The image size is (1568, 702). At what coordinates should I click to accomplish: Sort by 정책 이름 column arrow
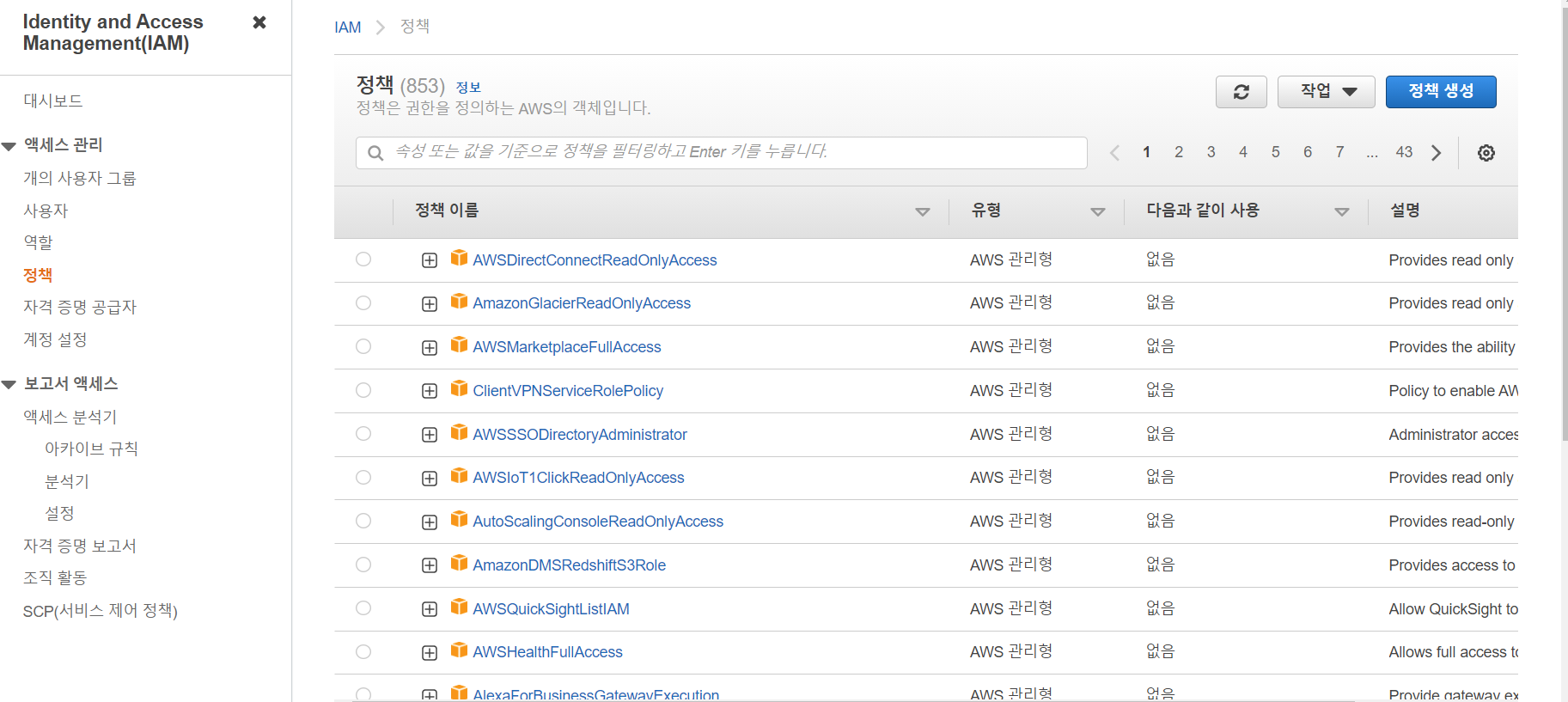pos(923,212)
